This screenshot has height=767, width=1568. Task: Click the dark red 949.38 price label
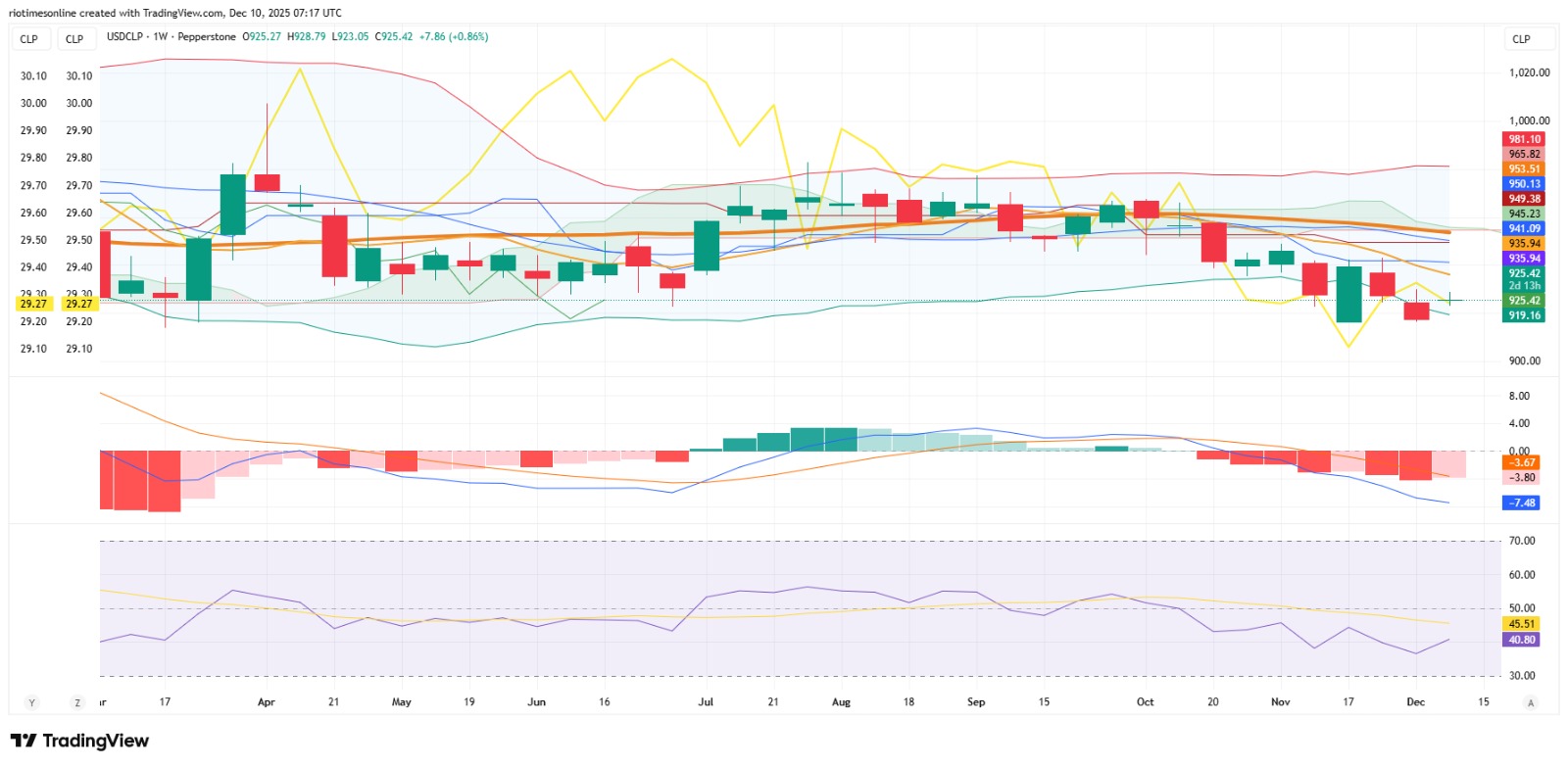tap(1524, 199)
